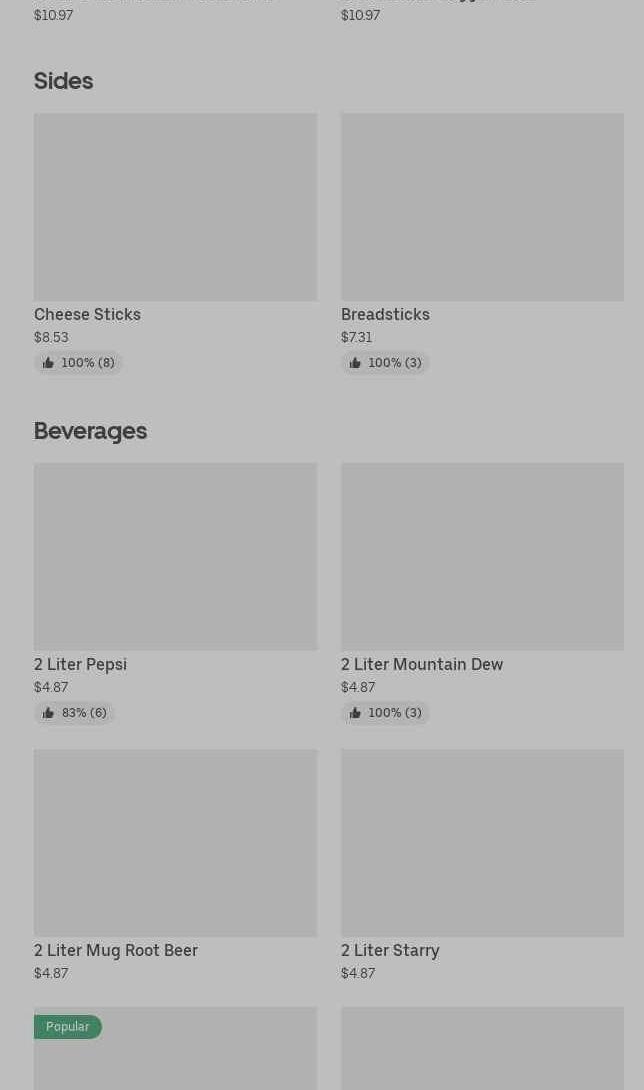Open the 2 Liter Starry image
This screenshot has width=644, height=1090.
pos(482,842)
